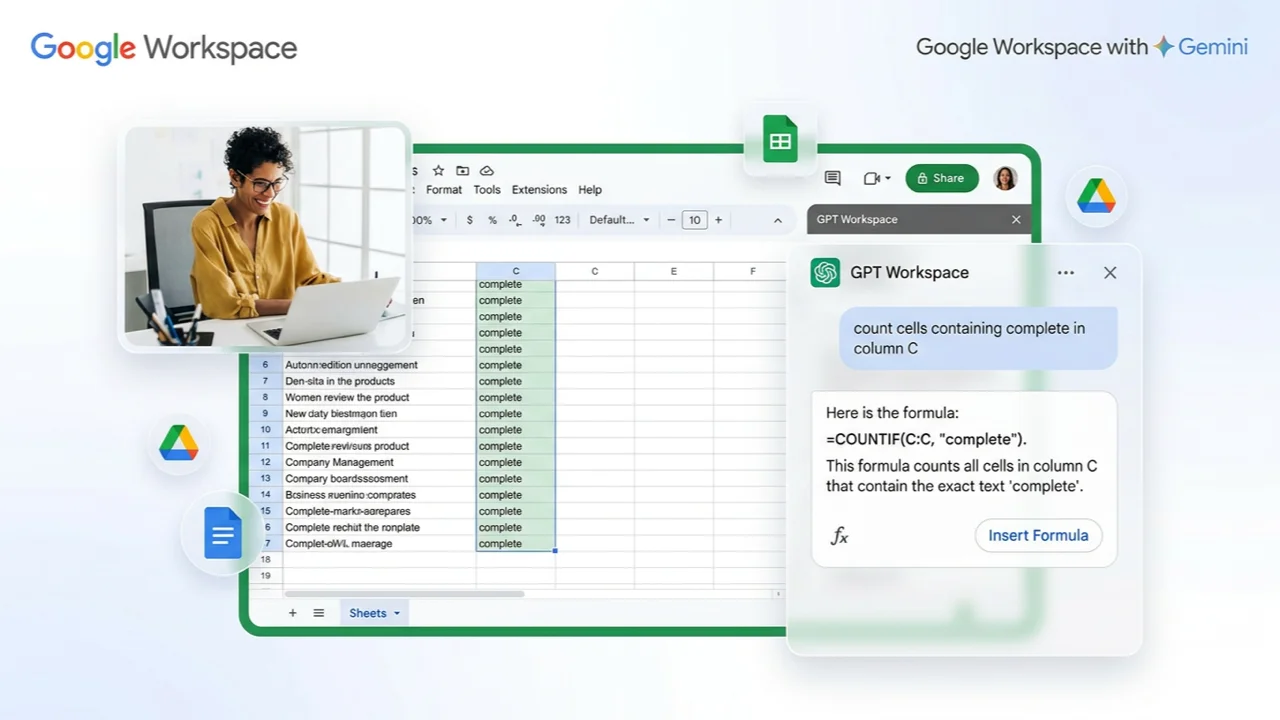Select the highlighted column C header
The width and height of the screenshot is (1280, 720).
point(515,271)
